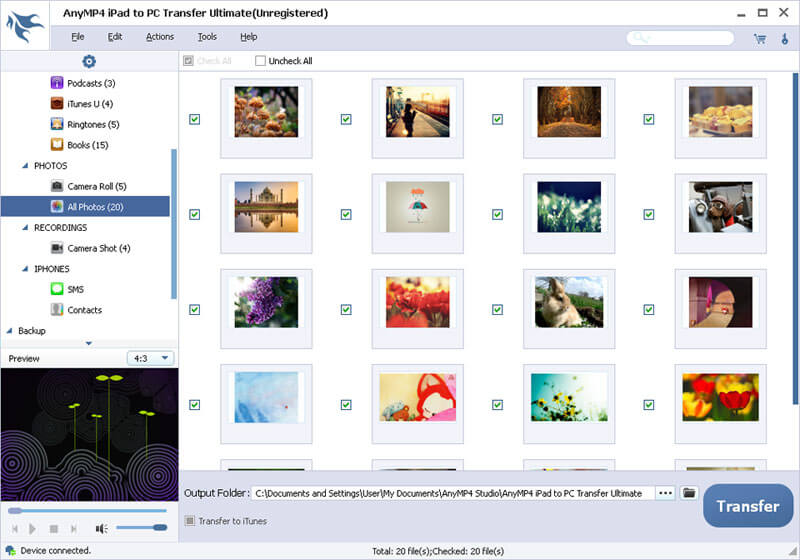Collapse the Backup tree section
Image resolution: width=800 pixels, height=560 pixels.
(x=9, y=330)
